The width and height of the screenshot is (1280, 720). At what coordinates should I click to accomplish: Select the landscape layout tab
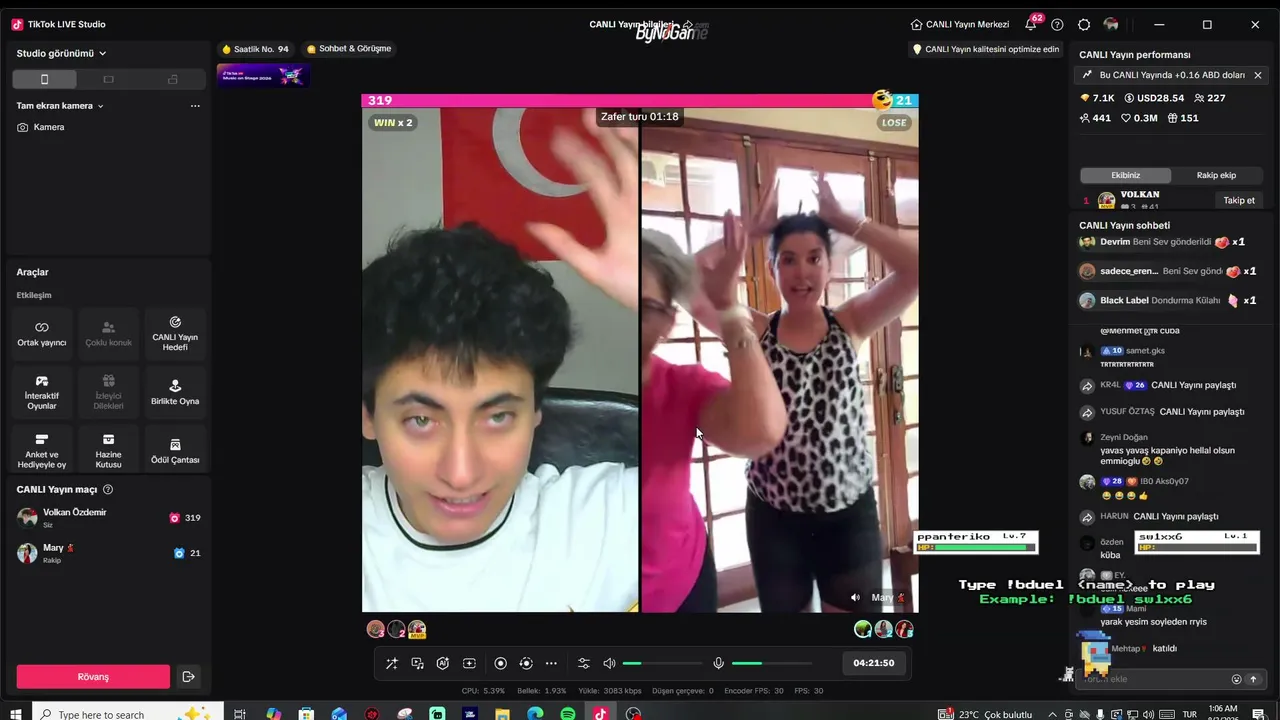108,79
